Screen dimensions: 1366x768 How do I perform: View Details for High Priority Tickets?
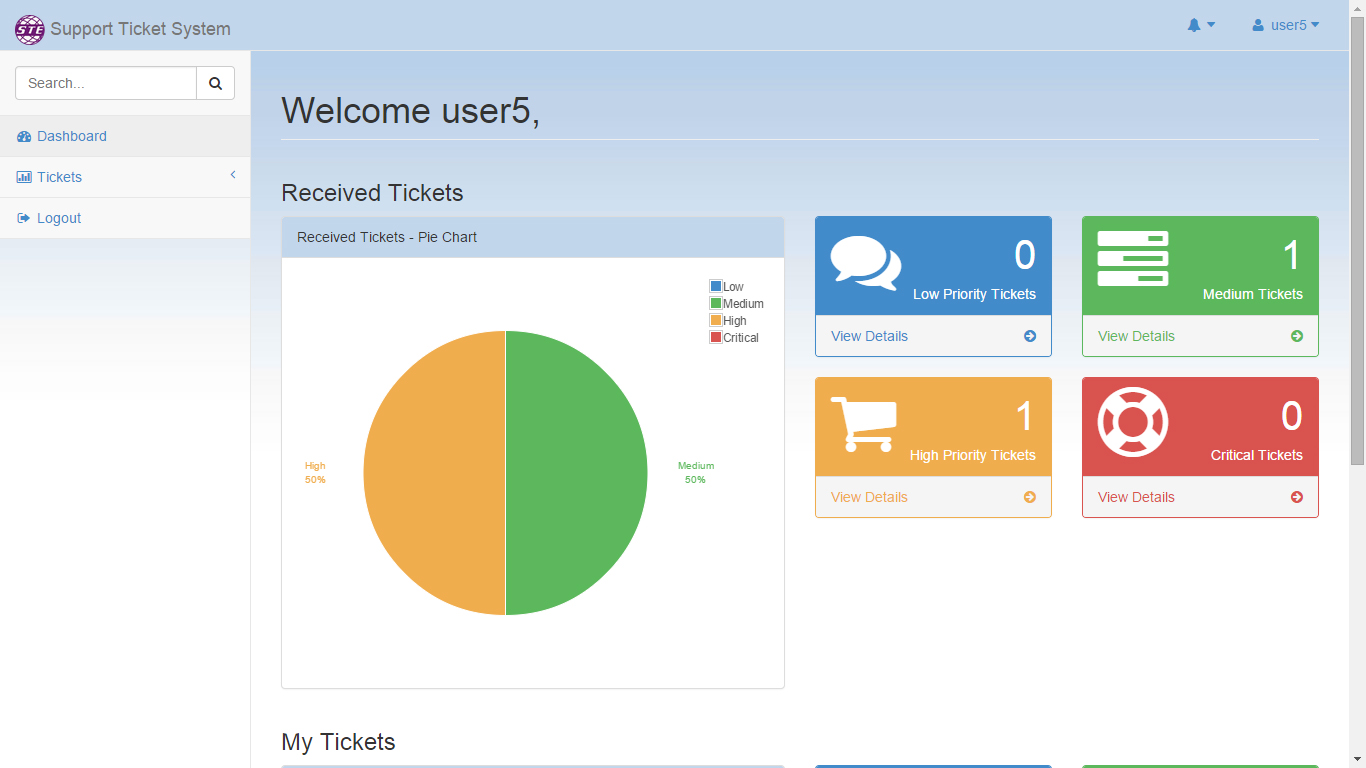[x=869, y=497]
